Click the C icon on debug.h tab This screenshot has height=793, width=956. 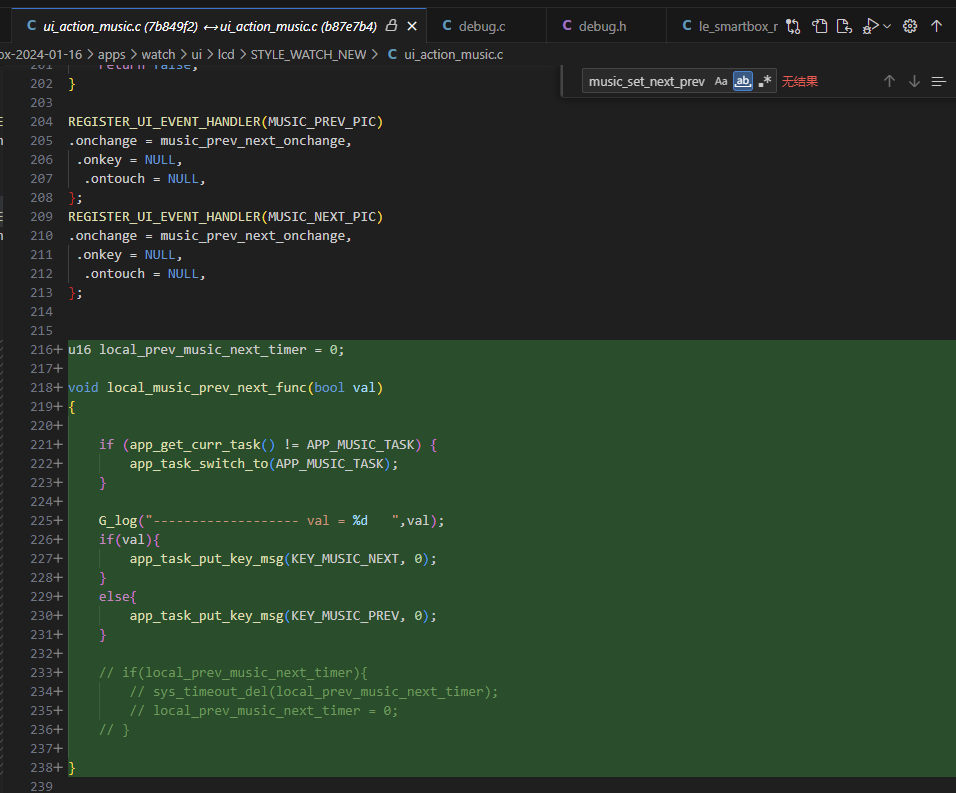(567, 26)
